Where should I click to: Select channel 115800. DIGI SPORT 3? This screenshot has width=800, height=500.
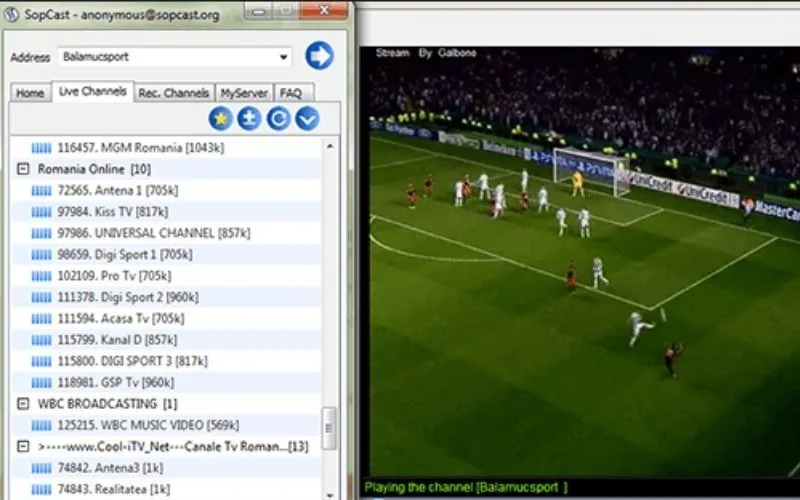[x=132, y=361]
